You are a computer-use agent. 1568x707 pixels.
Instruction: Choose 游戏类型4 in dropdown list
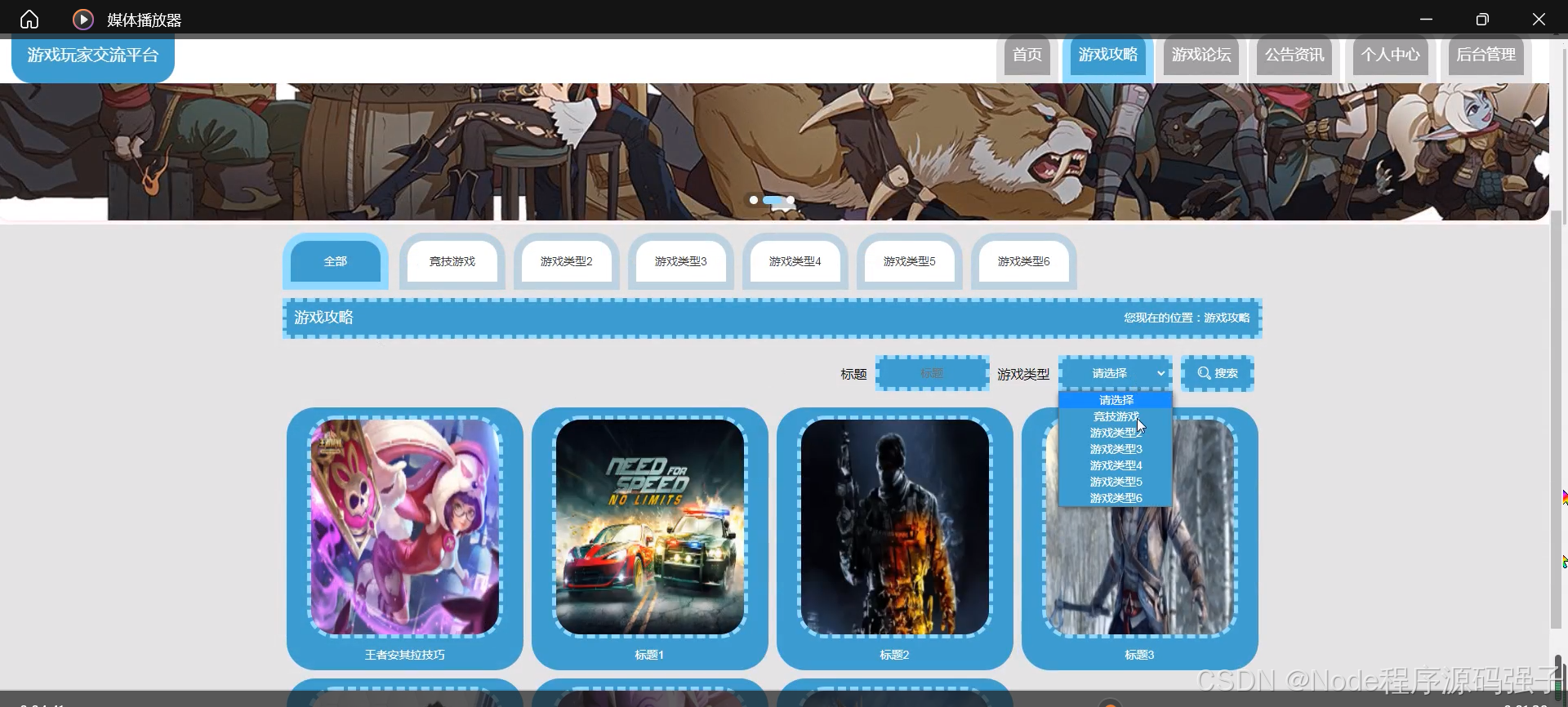(1116, 465)
